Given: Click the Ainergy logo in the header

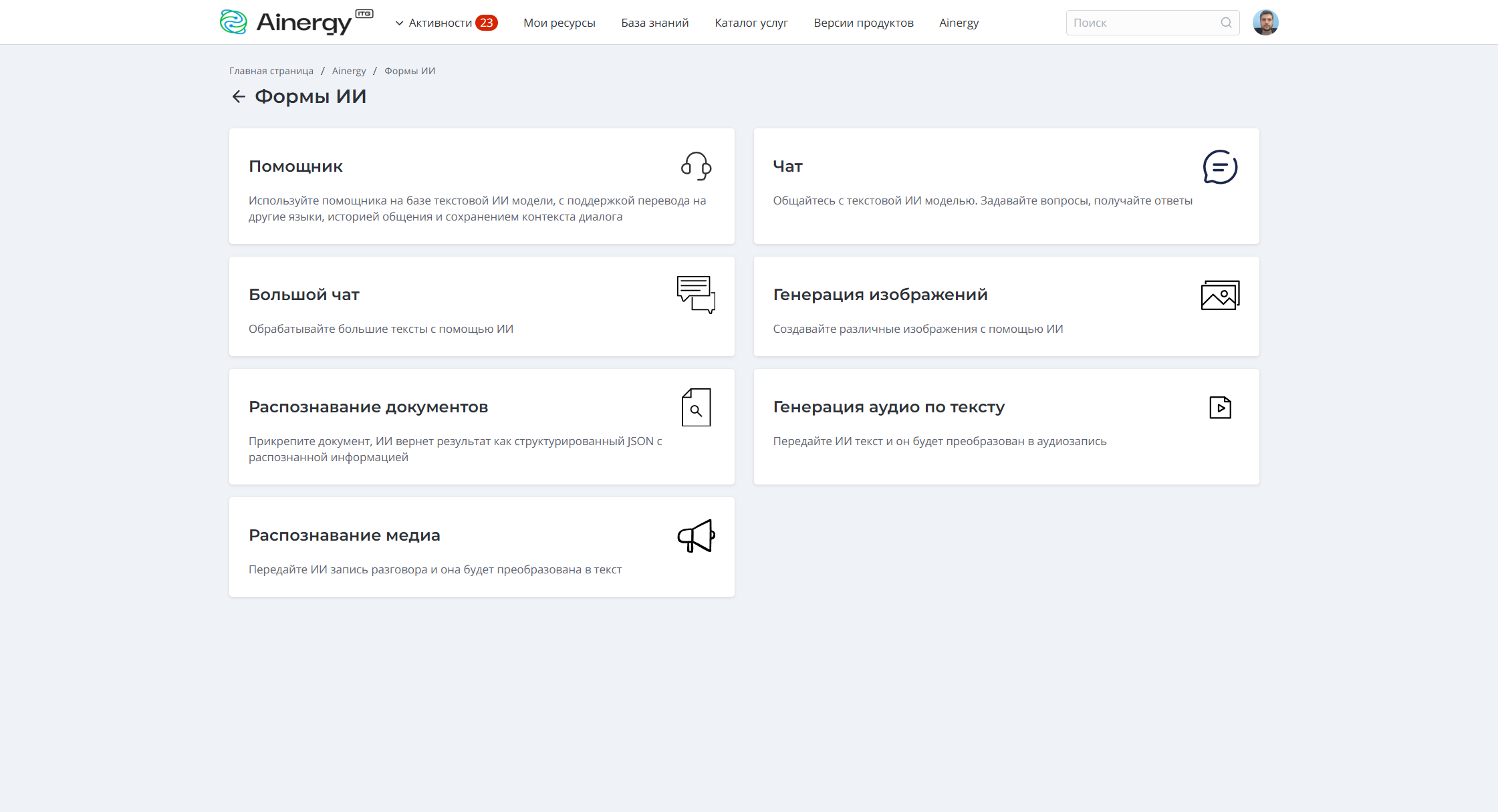Looking at the screenshot, I should [x=295, y=21].
